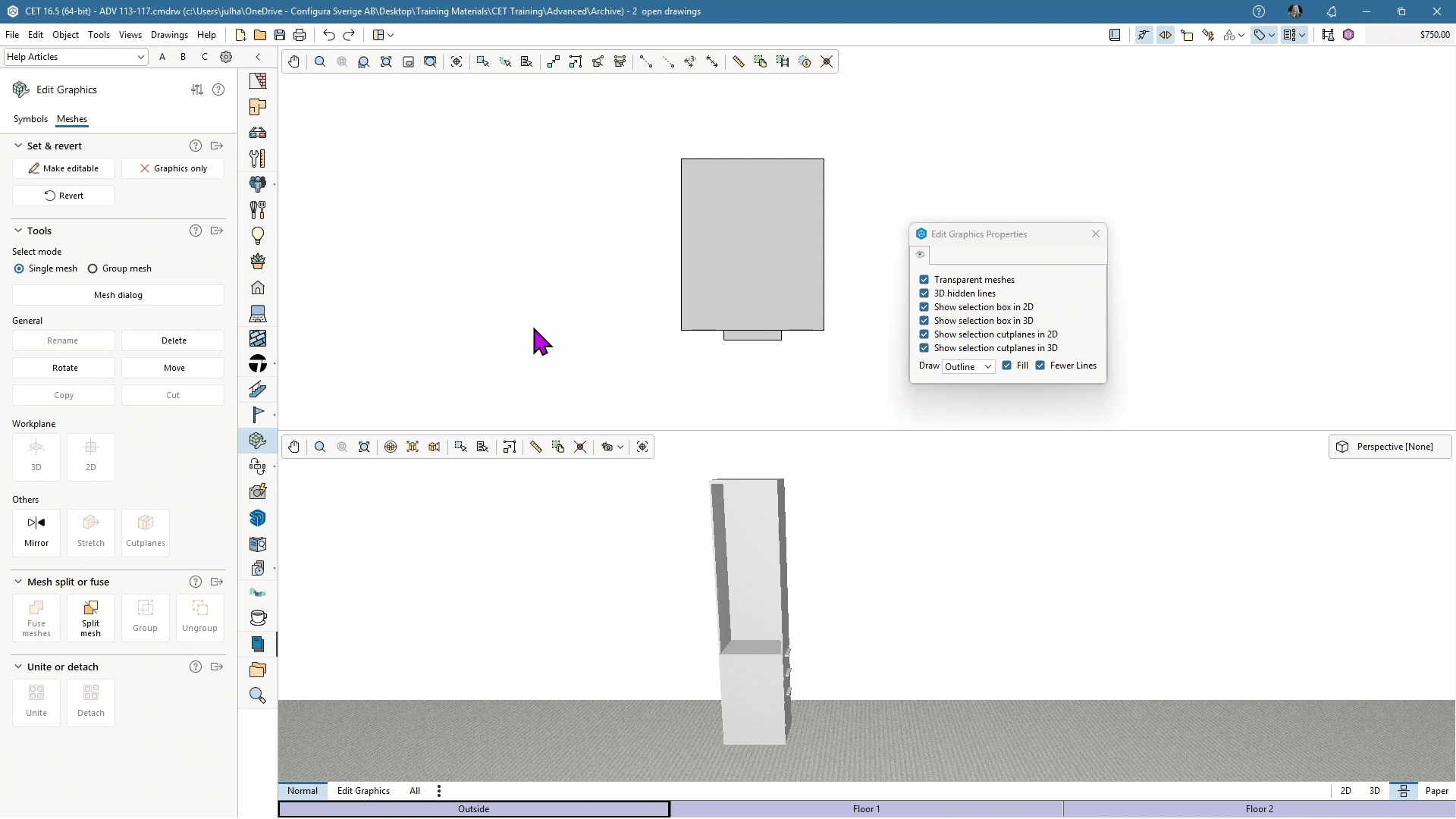Screen dimensions: 1456x819
Task: Uncheck the Fewer Lines checkbox
Action: (x=1040, y=366)
